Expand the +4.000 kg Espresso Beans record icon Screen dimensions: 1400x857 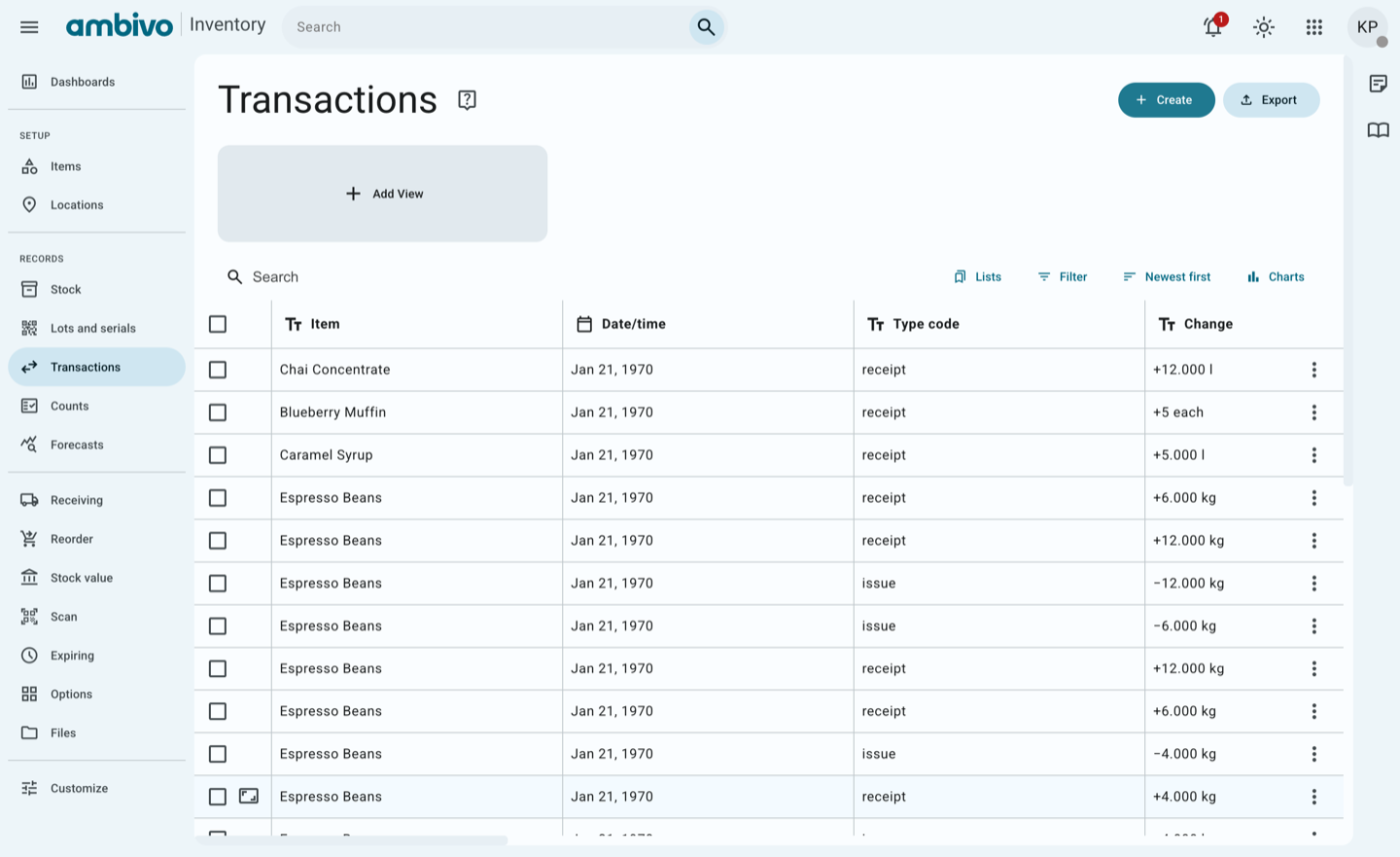(249, 797)
